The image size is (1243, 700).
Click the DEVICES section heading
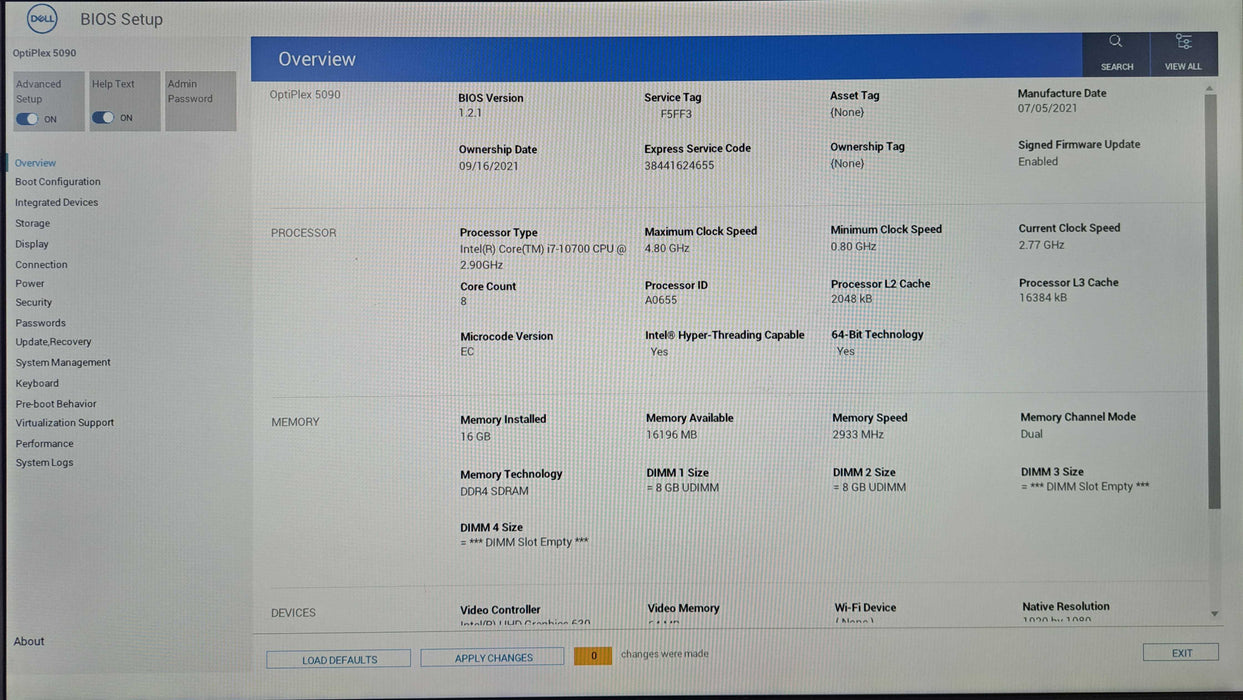[293, 613]
